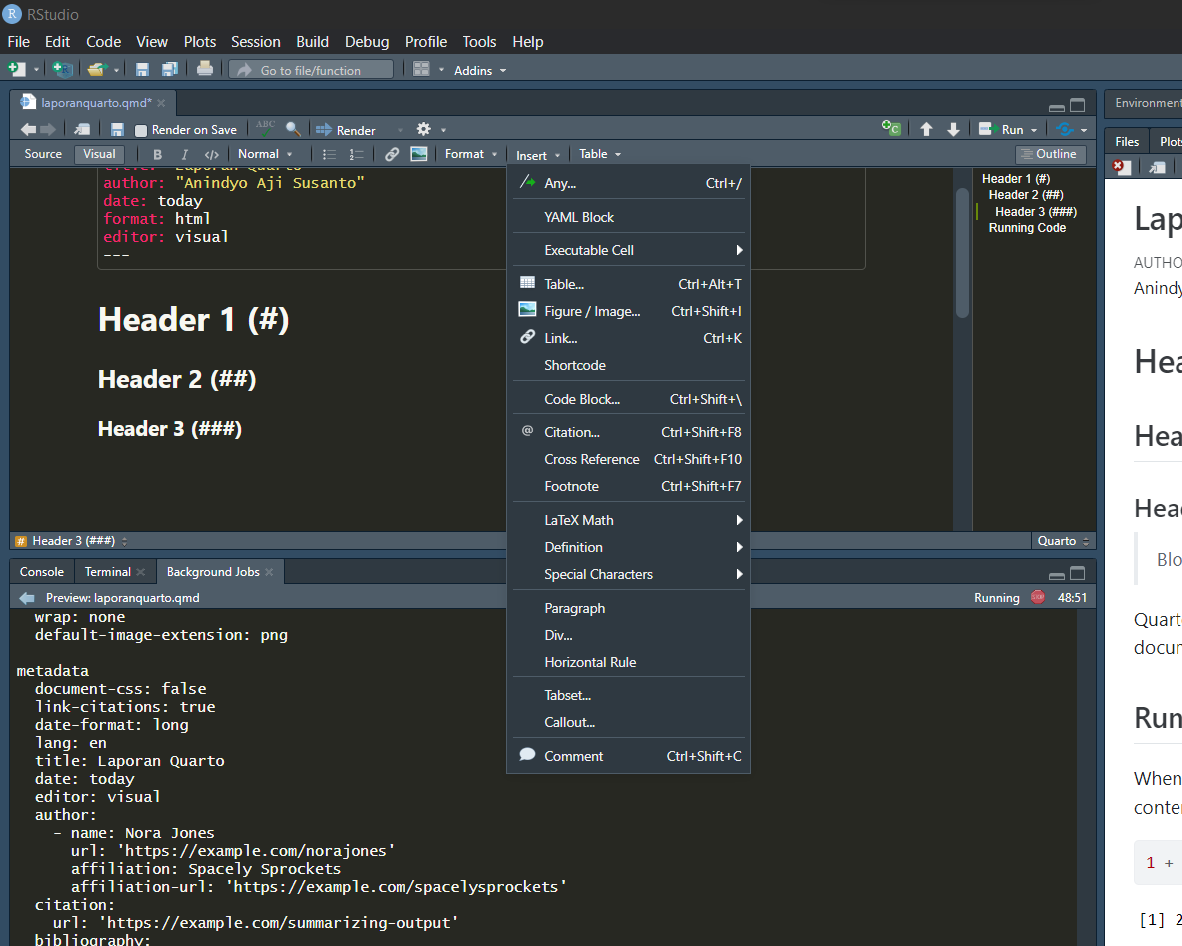Toggle the Outline panel
The image size is (1182, 946).
click(1050, 154)
